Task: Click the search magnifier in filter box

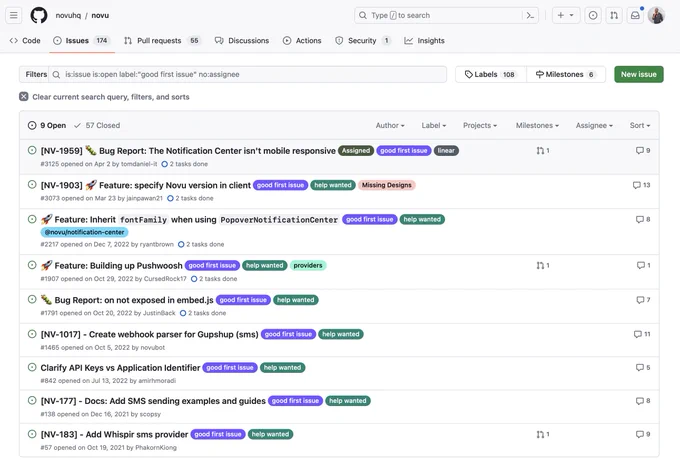Action: pos(56,75)
